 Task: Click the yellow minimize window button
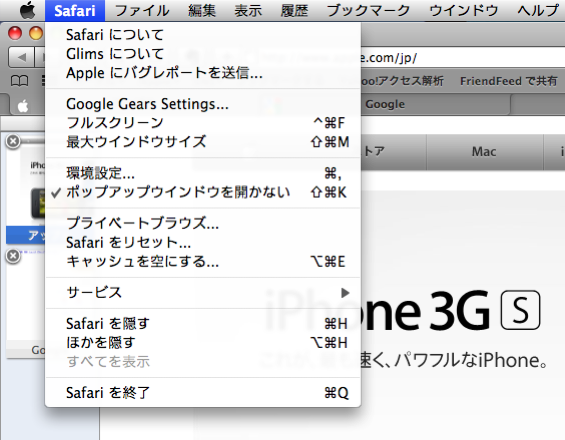tap(36, 33)
